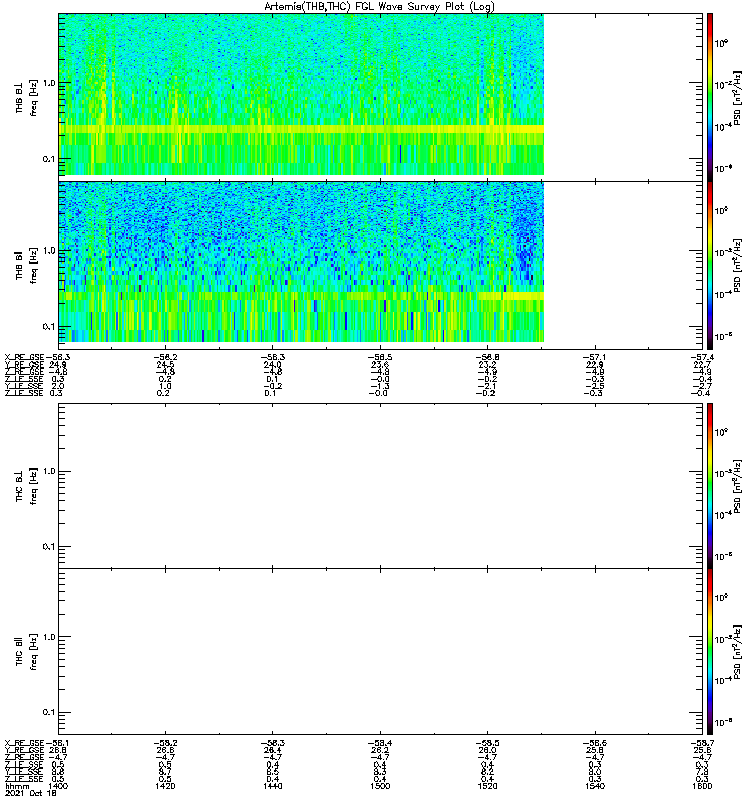Click the 1540 time label
This screenshot has height=800, width=750.
click(x=595, y=786)
